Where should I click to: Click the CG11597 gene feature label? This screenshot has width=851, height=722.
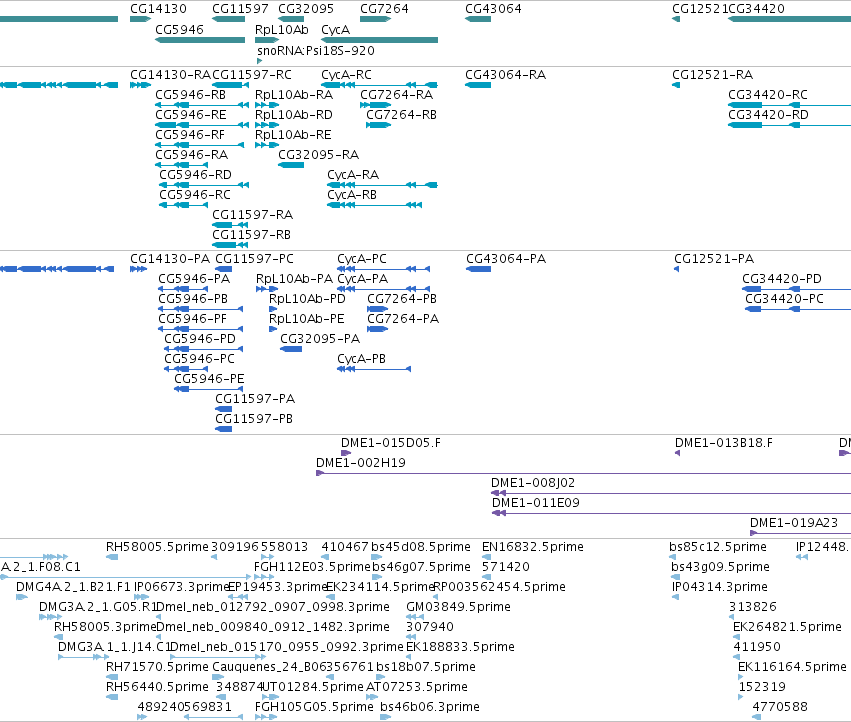click(x=240, y=9)
